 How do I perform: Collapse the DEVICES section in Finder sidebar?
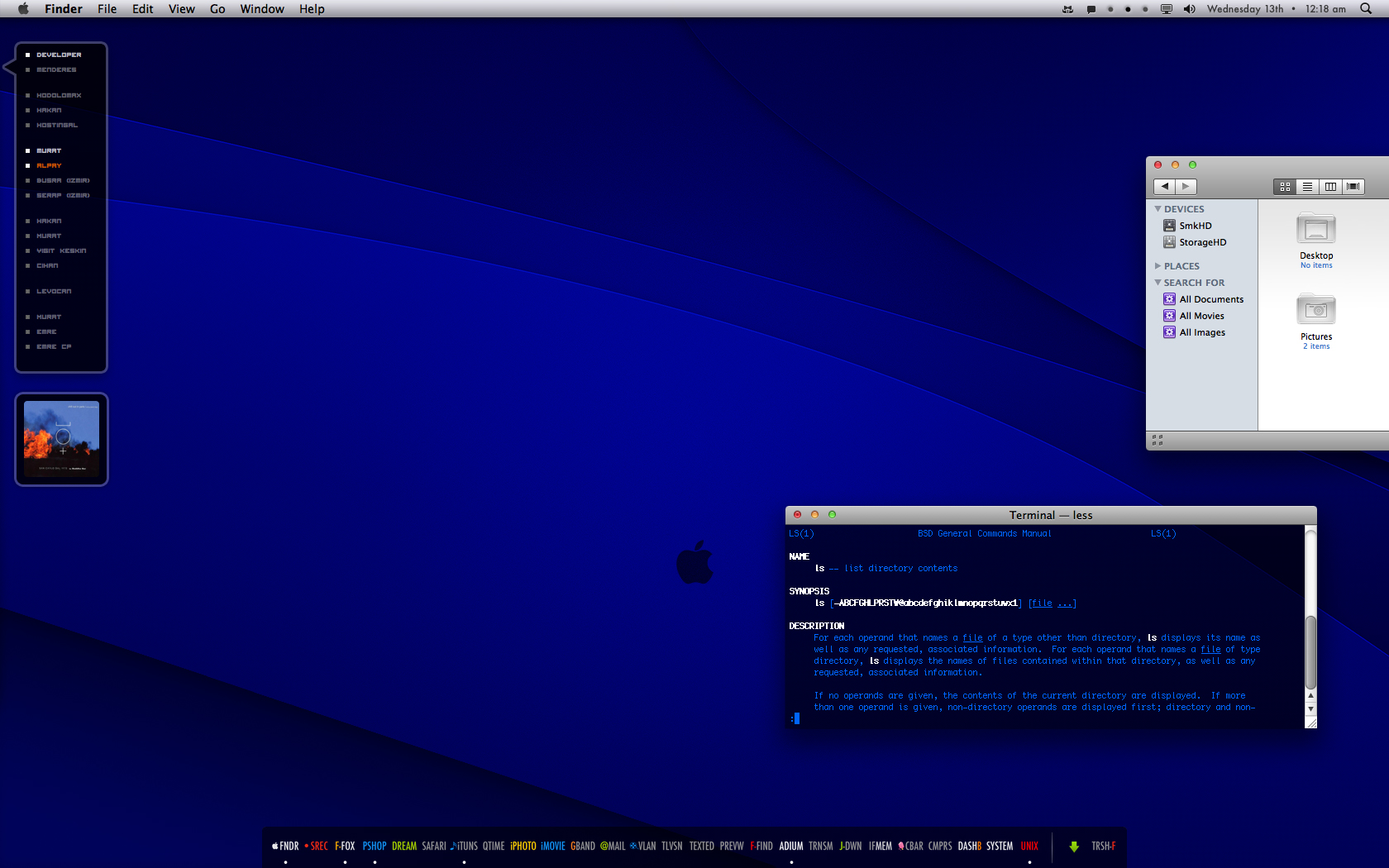[x=1157, y=209]
